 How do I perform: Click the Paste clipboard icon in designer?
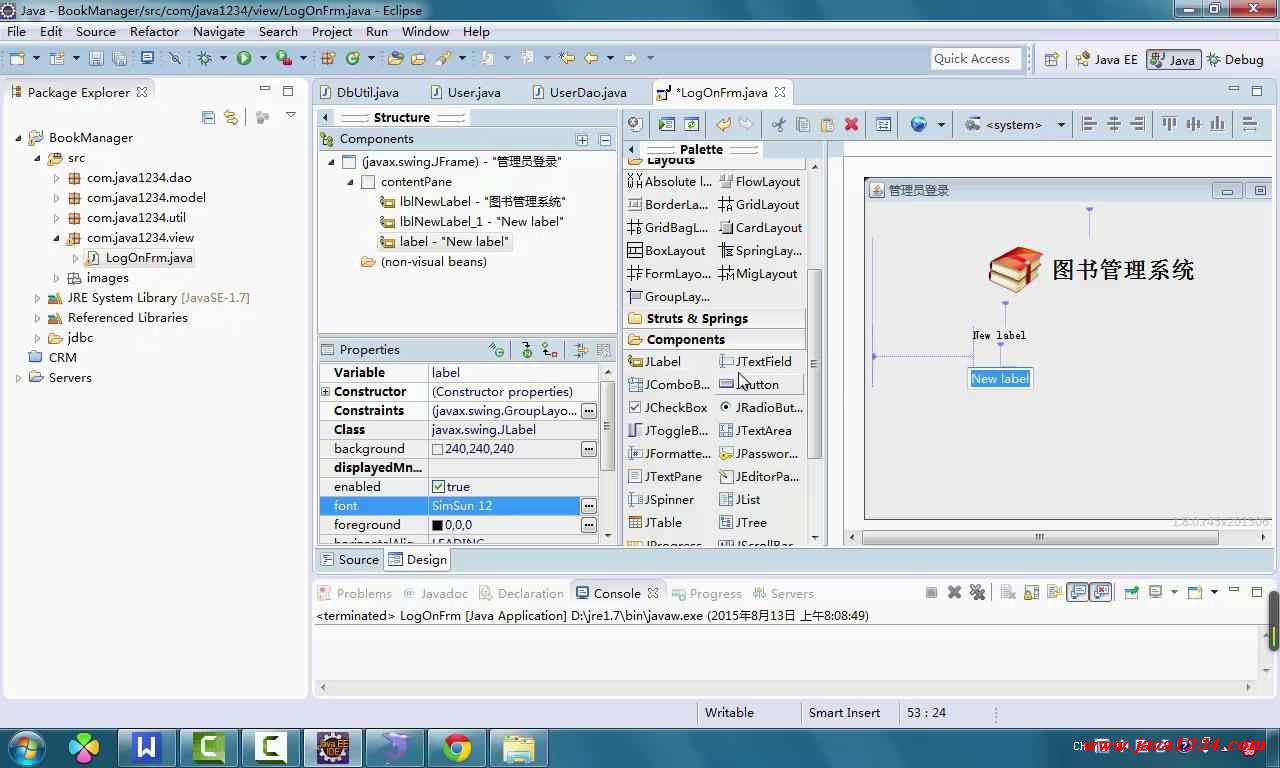pos(827,124)
